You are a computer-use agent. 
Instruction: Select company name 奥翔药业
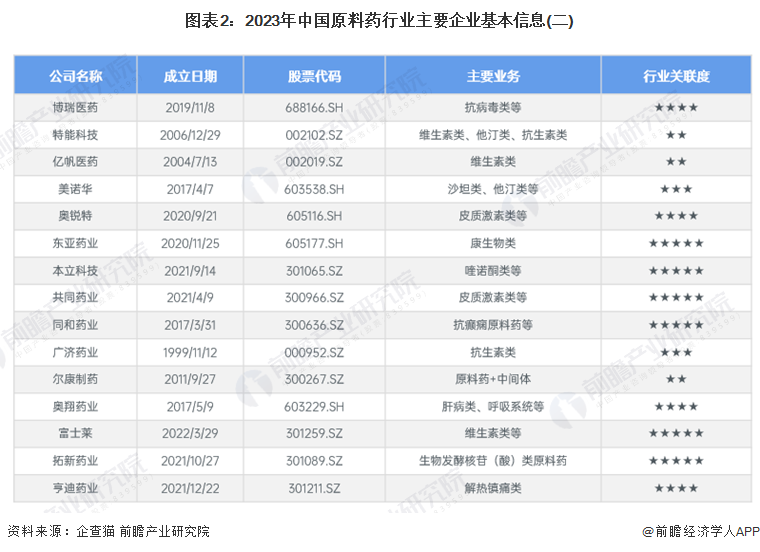75,407
